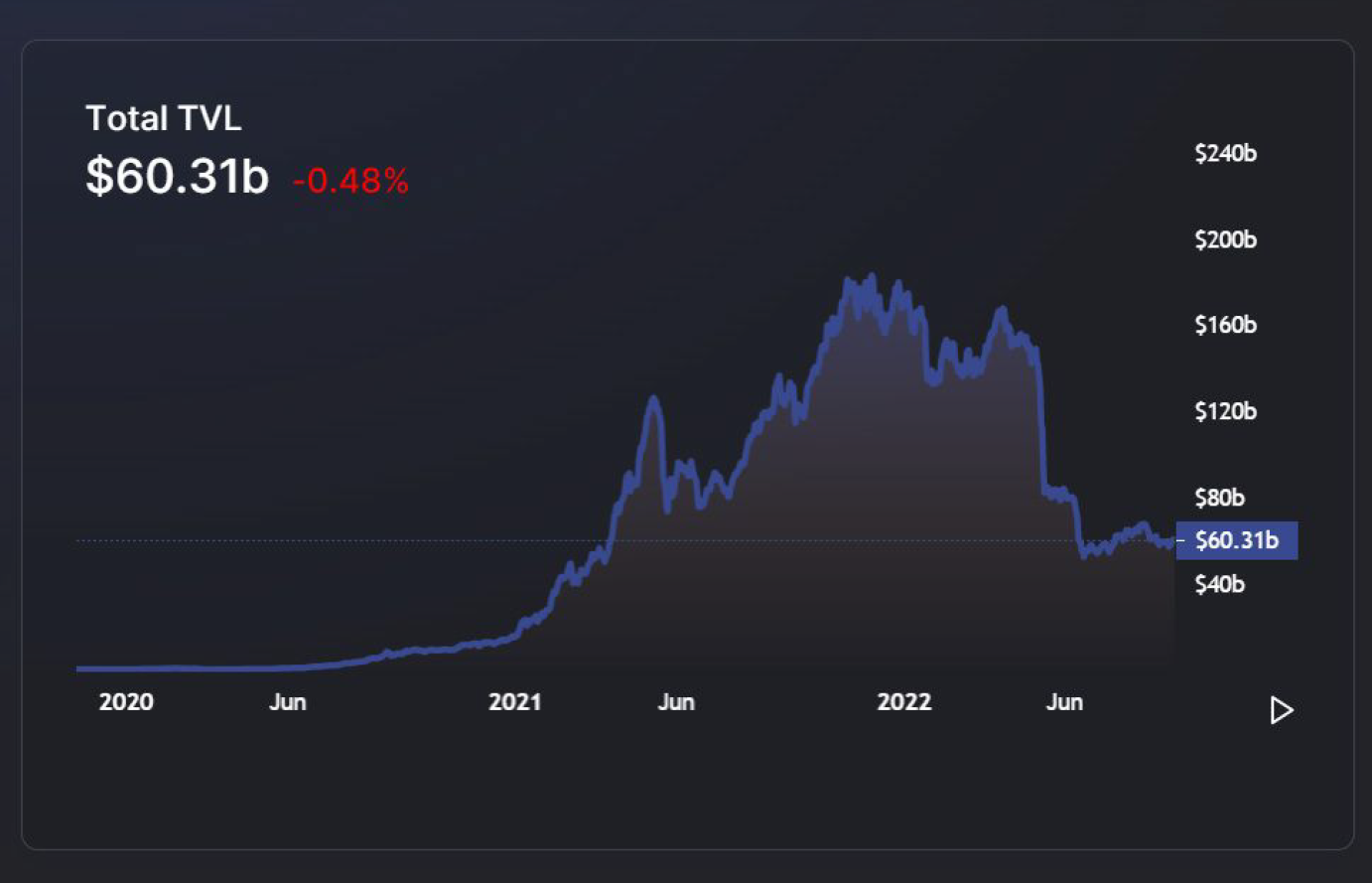
Task: Click the $240b axis label
Action: [1225, 153]
